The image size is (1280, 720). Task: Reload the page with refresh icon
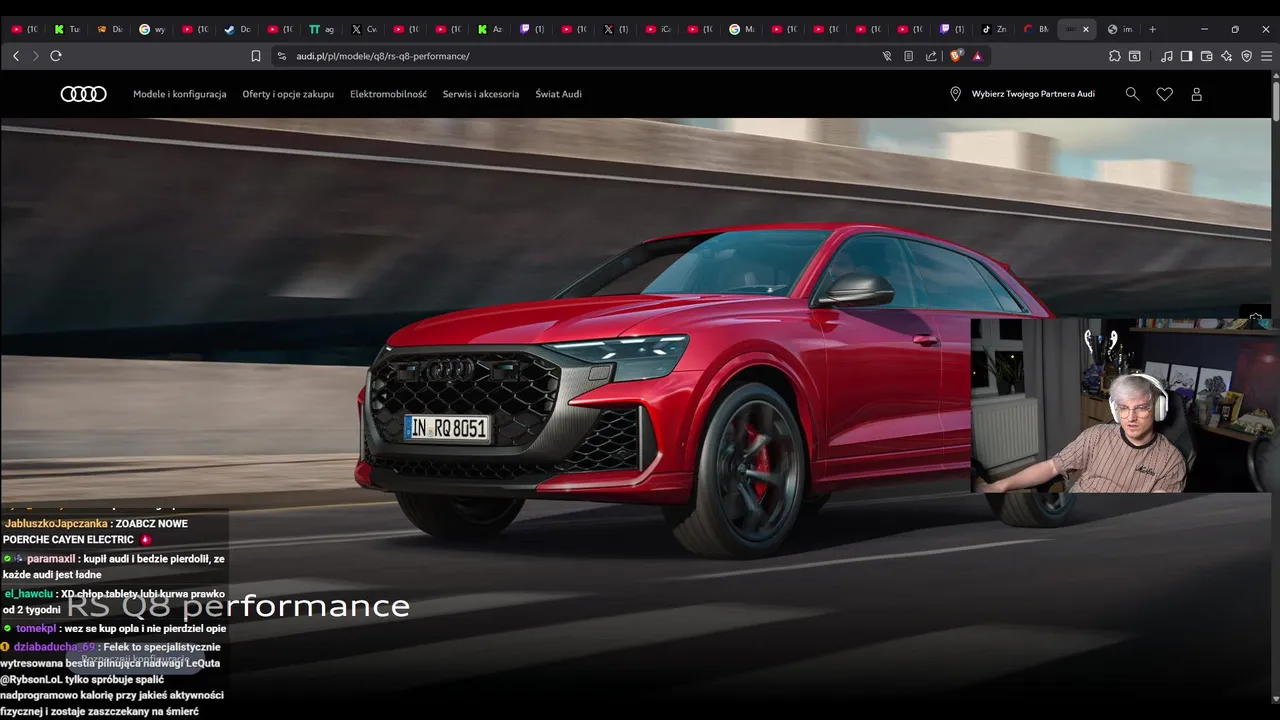click(56, 56)
